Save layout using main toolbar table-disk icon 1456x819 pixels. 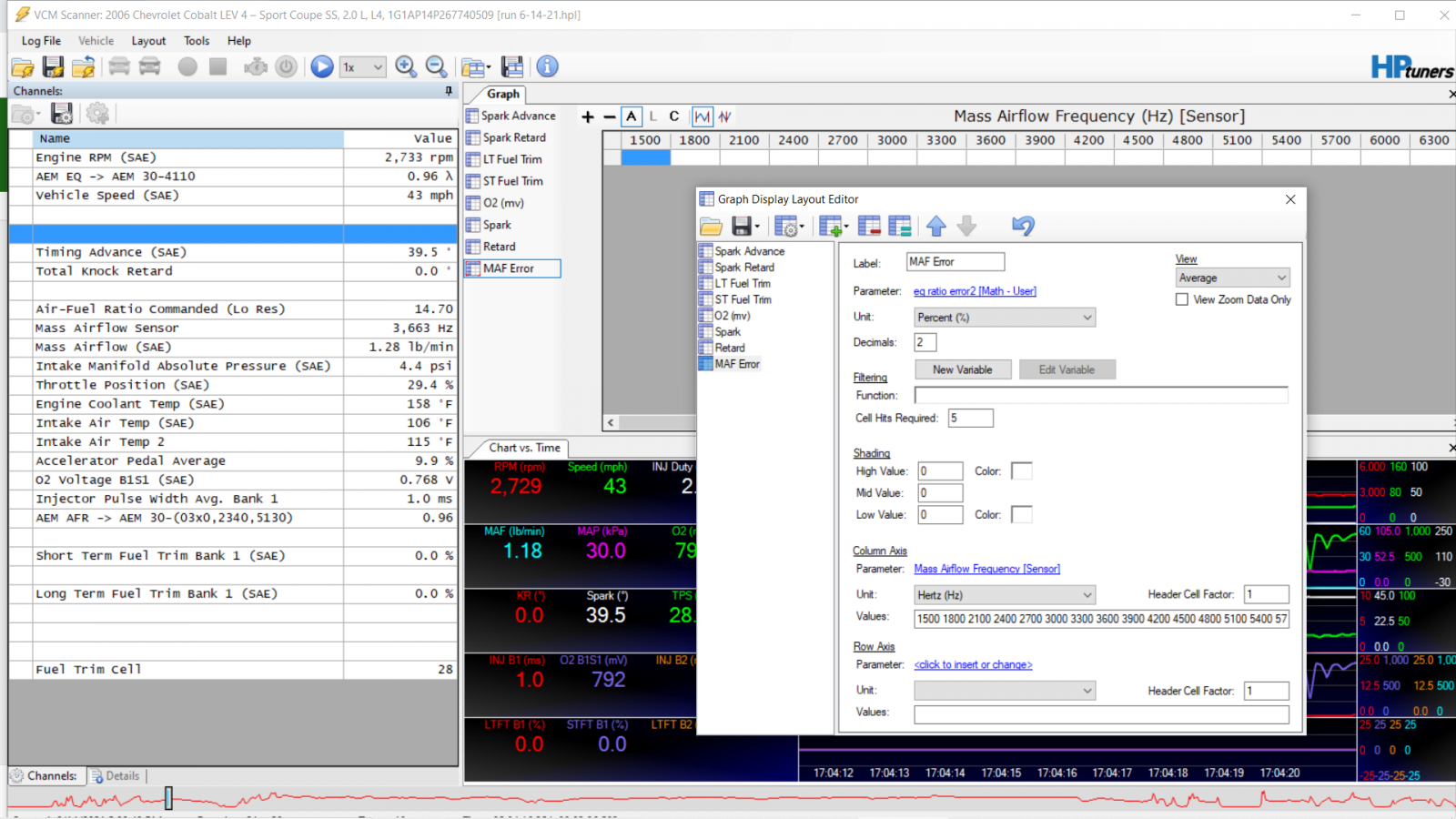point(512,66)
